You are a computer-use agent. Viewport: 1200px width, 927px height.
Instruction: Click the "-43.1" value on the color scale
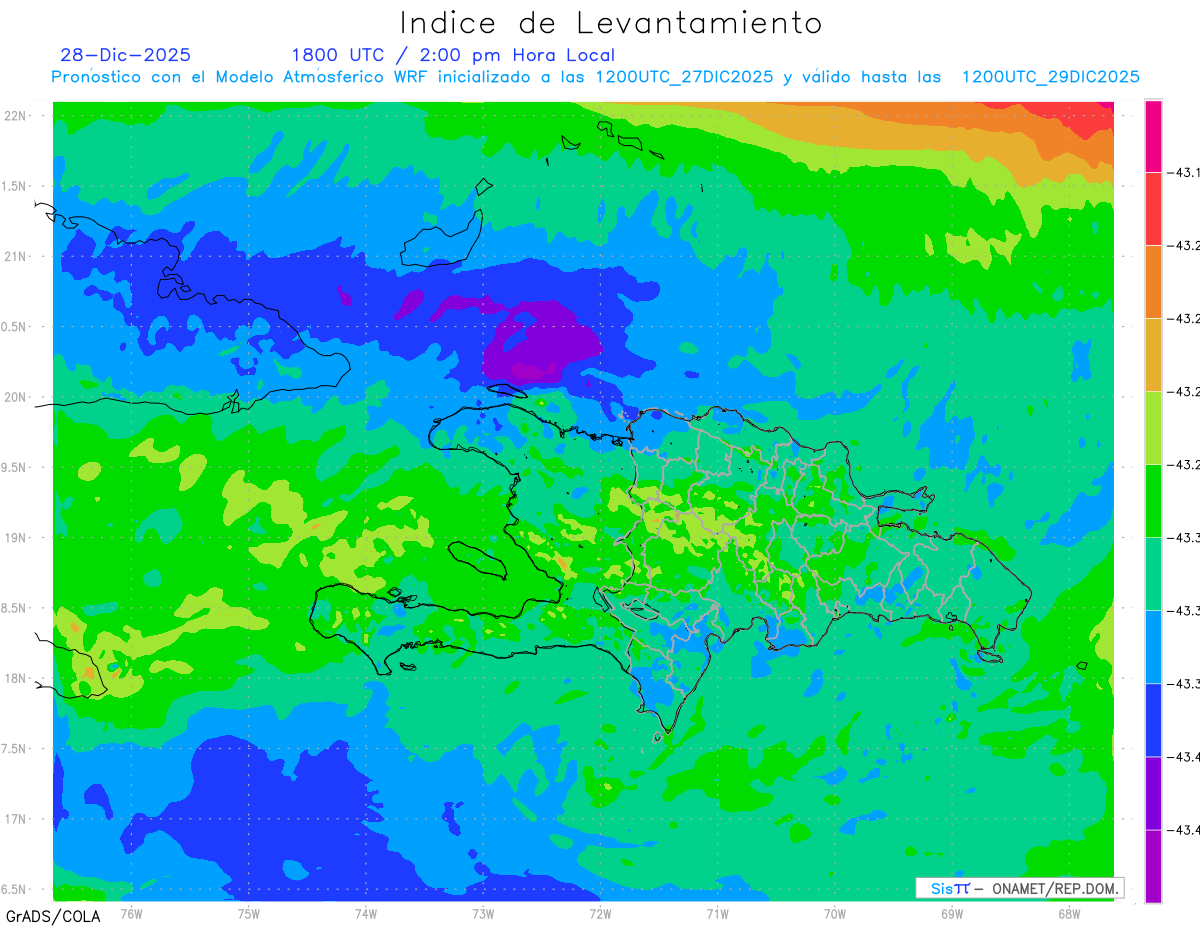pyautogui.click(x=1185, y=173)
